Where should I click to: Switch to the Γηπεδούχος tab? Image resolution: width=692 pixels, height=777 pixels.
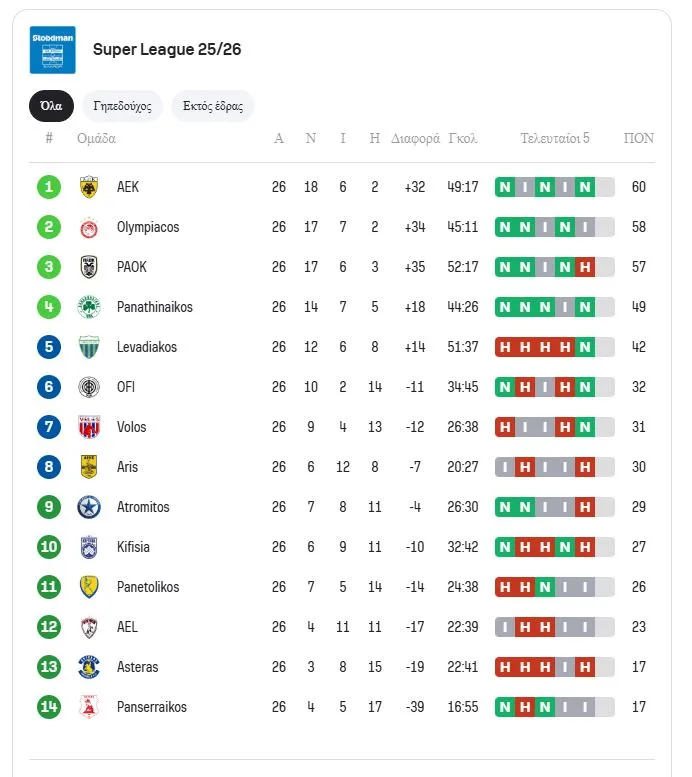[122, 106]
